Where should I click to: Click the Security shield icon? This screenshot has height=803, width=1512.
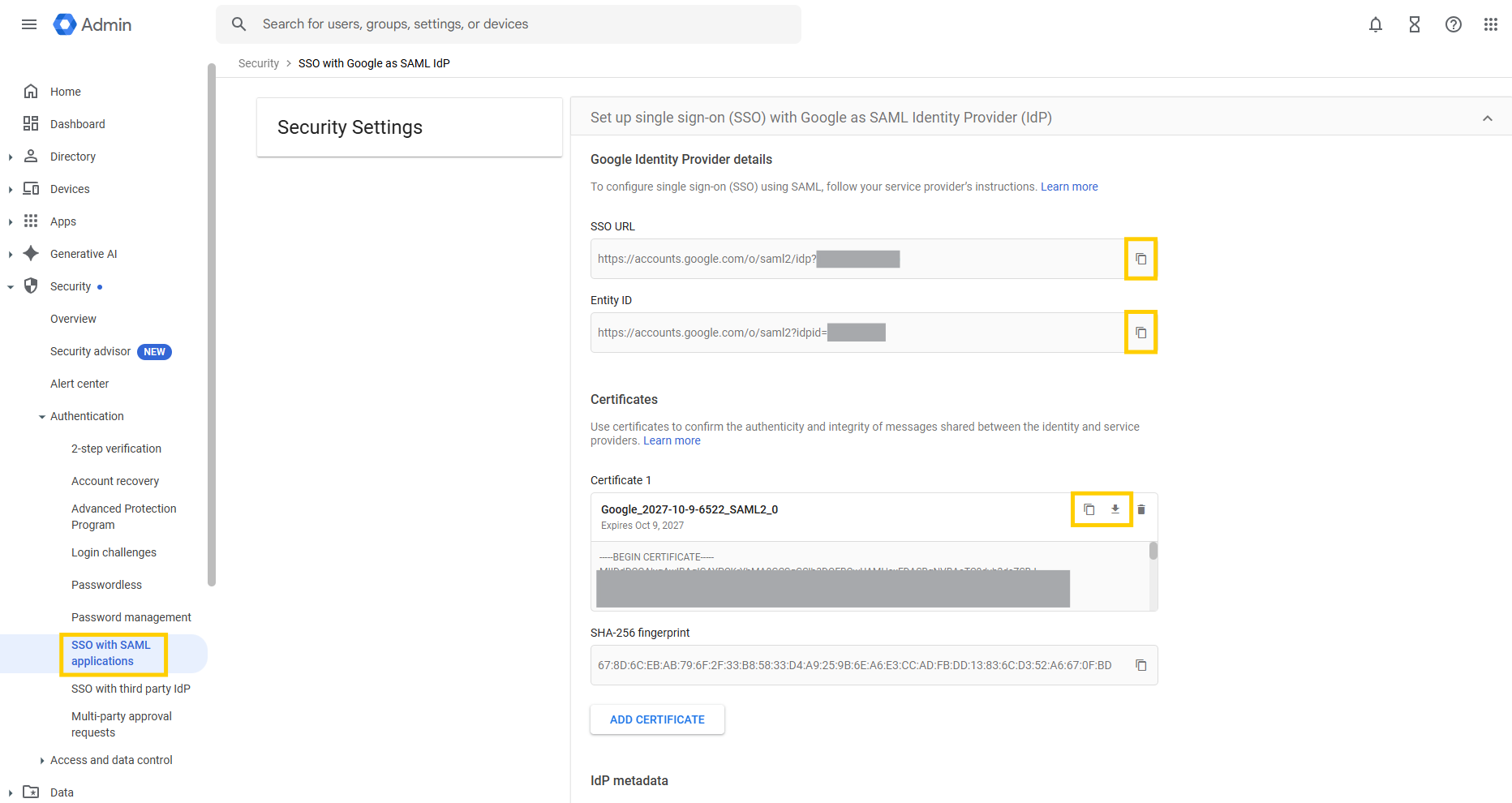click(31, 286)
